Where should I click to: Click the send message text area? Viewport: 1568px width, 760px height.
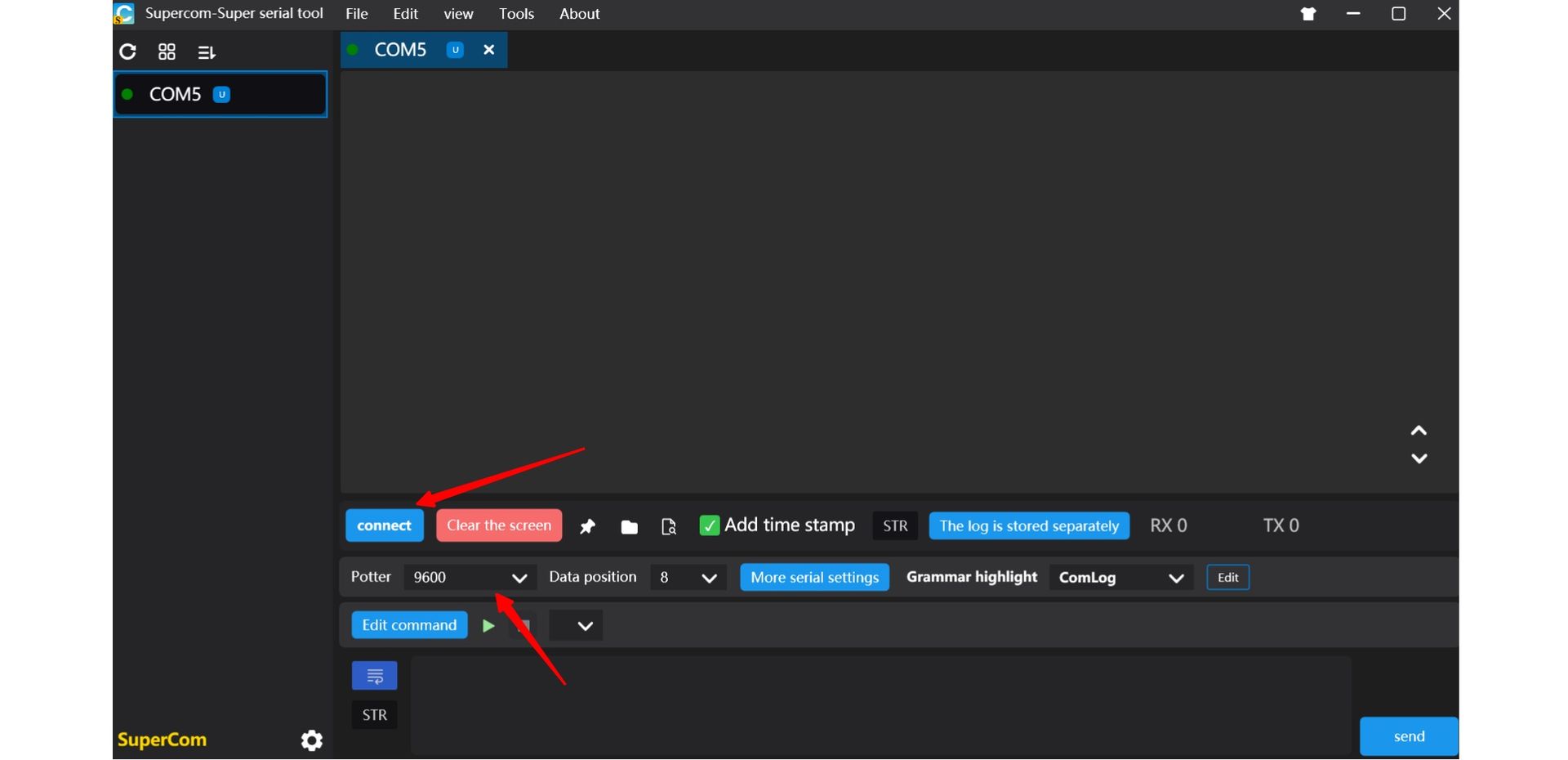click(x=880, y=705)
